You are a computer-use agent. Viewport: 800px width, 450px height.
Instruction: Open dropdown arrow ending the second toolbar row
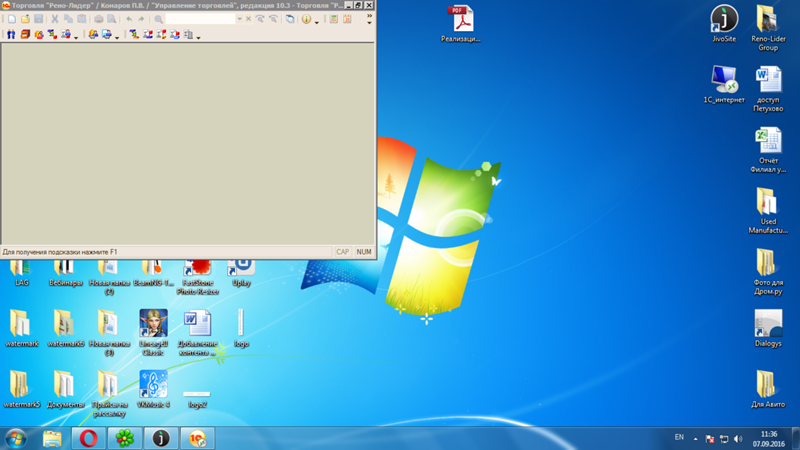[198, 37]
